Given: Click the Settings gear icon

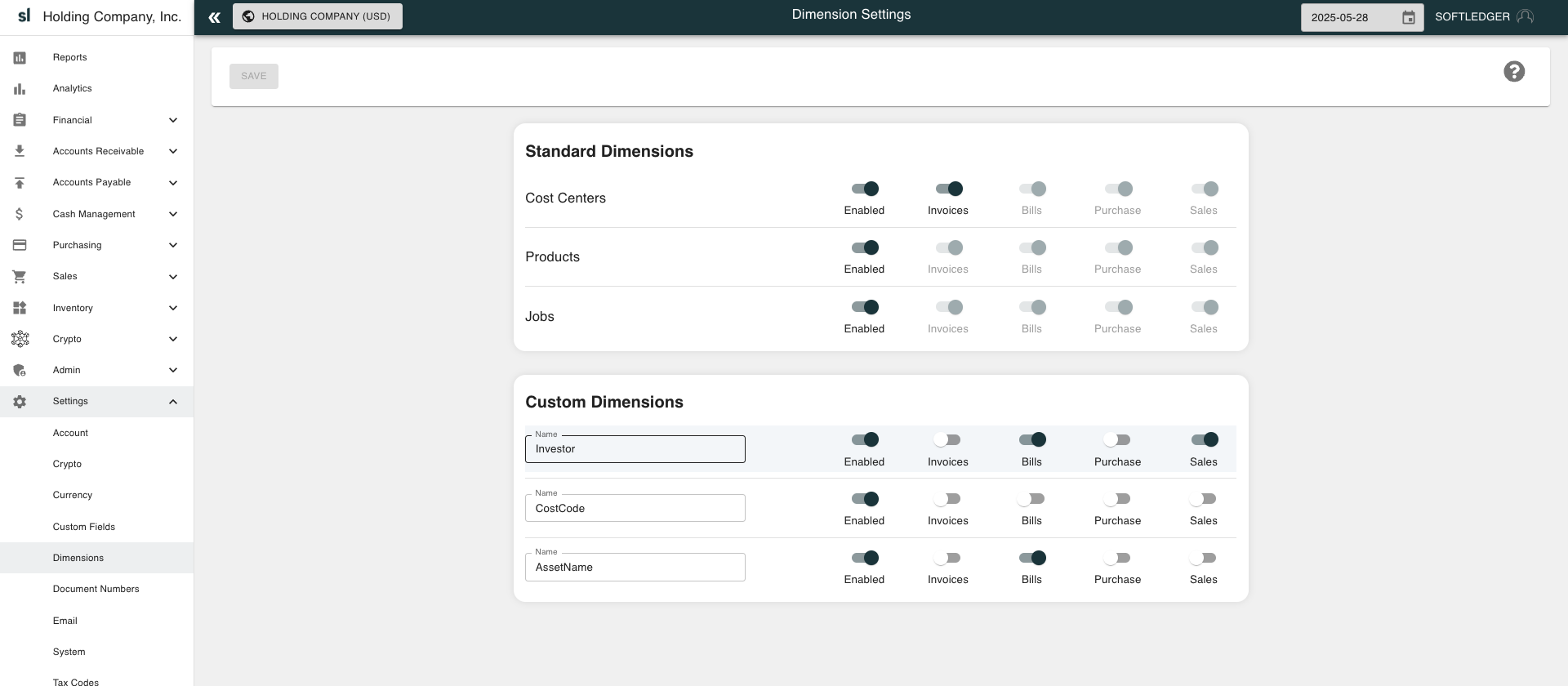Looking at the screenshot, I should tap(20, 402).
